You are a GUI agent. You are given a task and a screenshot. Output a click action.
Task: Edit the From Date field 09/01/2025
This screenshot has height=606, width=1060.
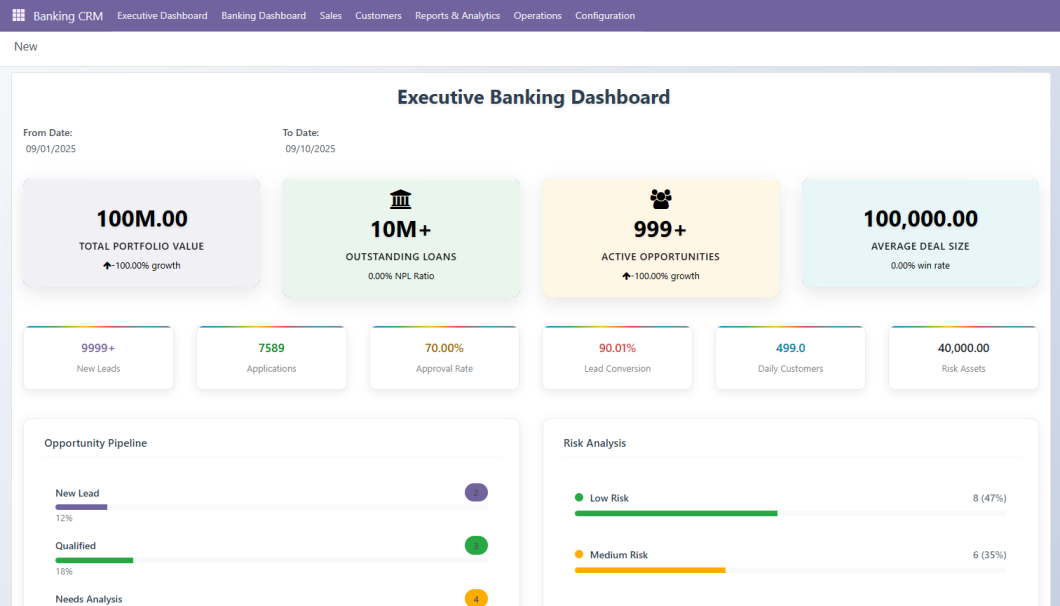point(51,149)
